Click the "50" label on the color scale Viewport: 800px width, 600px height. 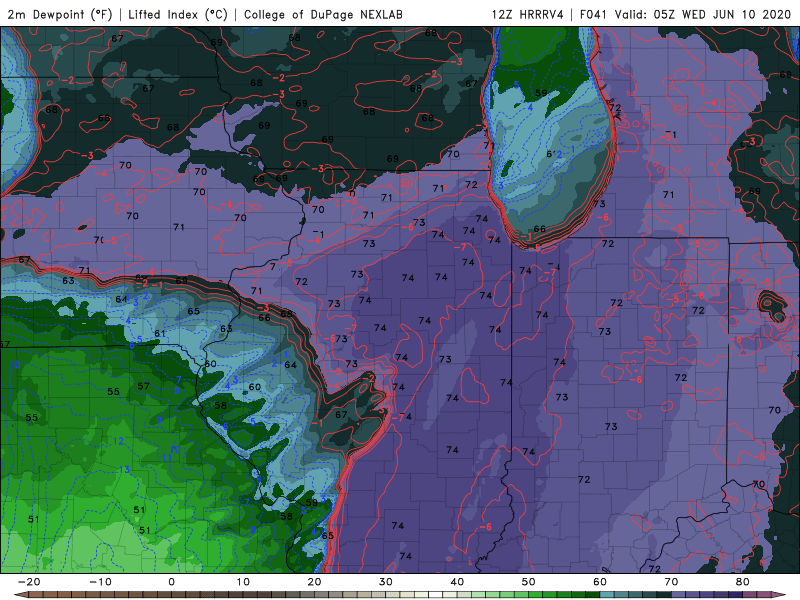(x=529, y=582)
